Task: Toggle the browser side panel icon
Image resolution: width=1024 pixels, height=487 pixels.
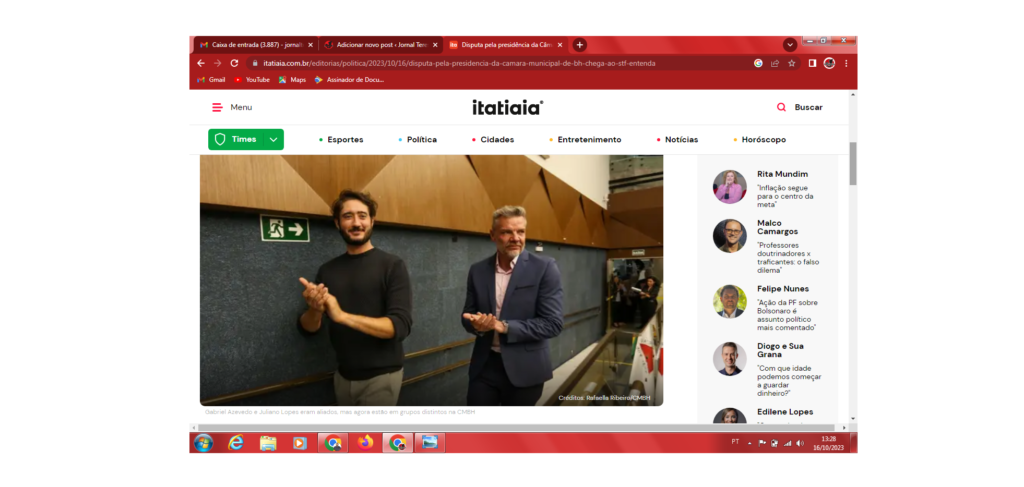Action: point(812,63)
